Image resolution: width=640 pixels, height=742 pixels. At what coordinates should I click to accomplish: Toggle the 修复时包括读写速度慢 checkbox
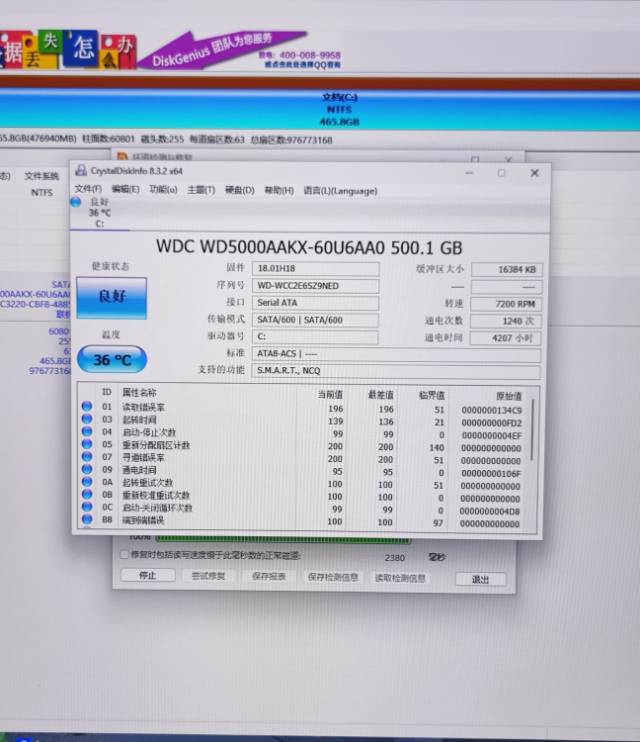coord(123,555)
